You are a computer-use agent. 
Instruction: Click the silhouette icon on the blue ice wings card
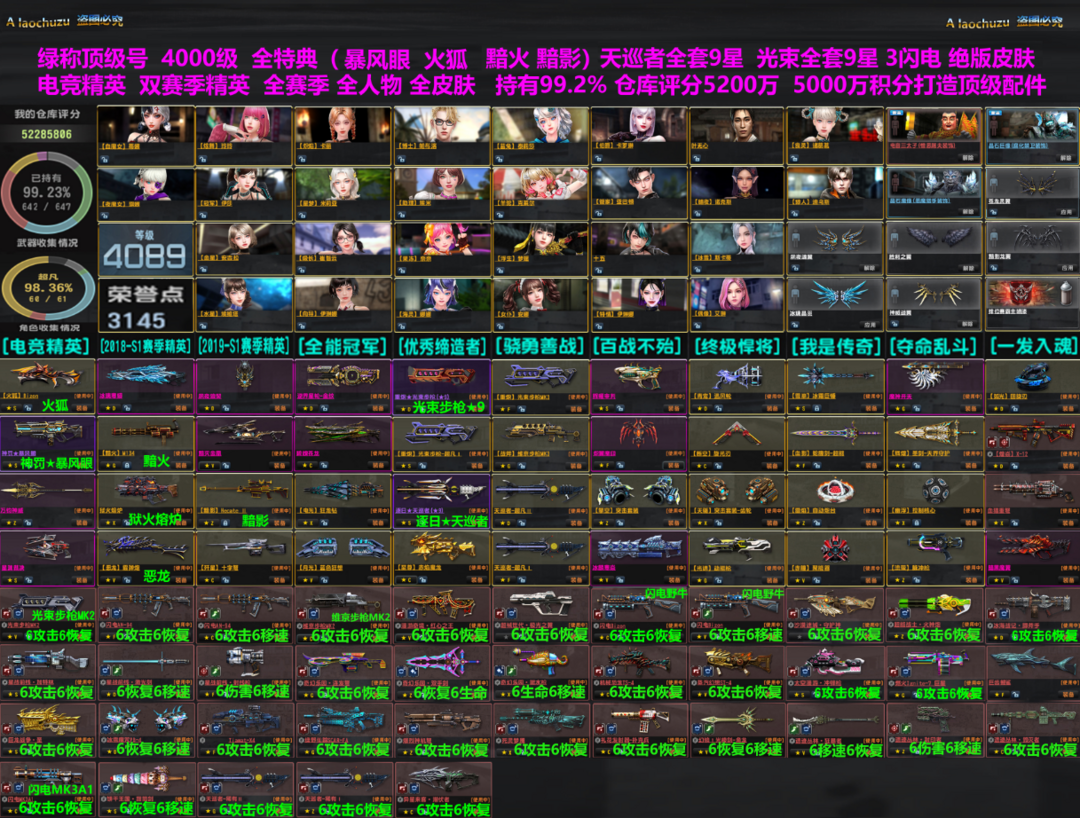pyautogui.click(x=796, y=294)
